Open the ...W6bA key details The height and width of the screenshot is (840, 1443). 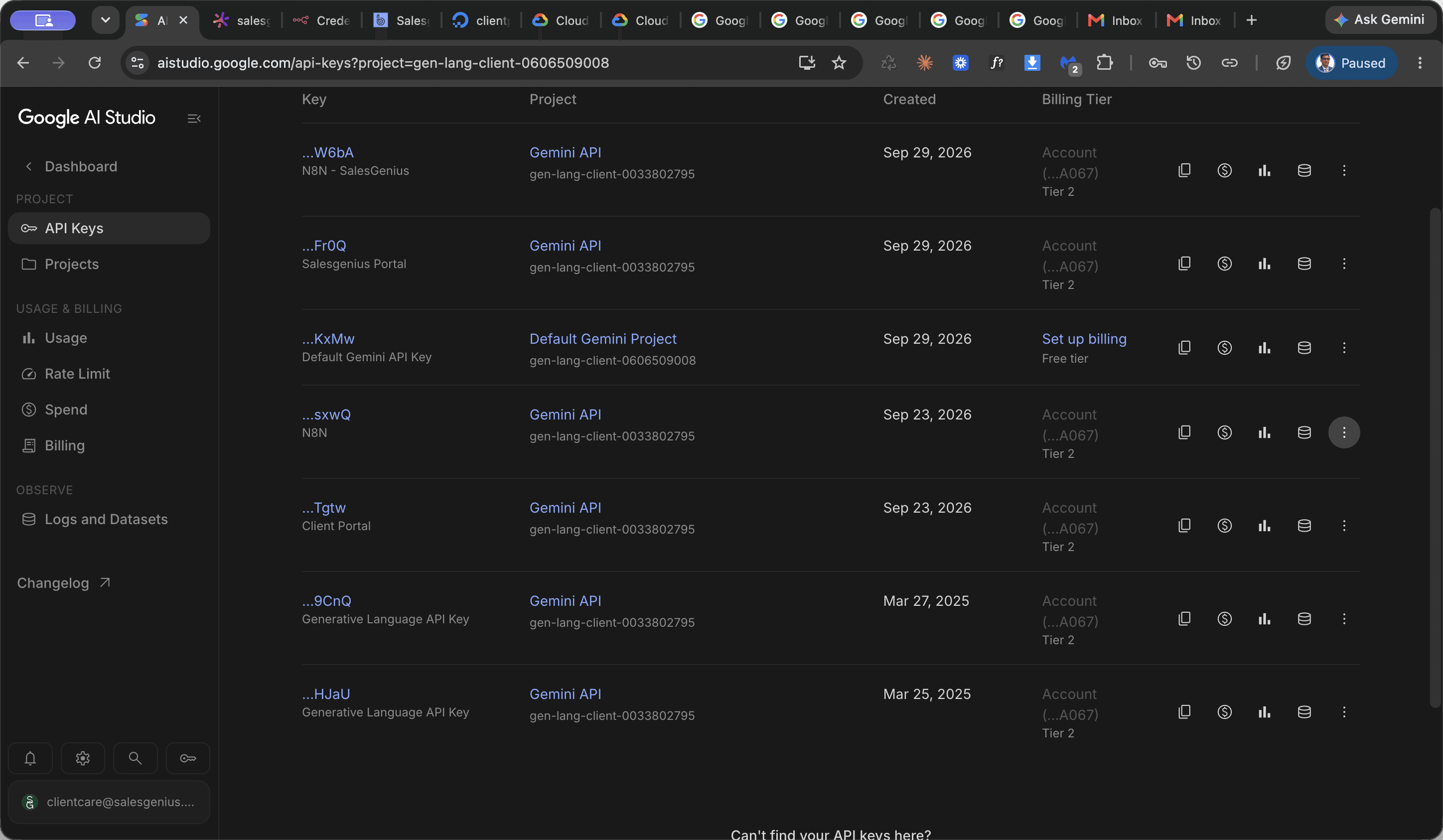(x=327, y=153)
